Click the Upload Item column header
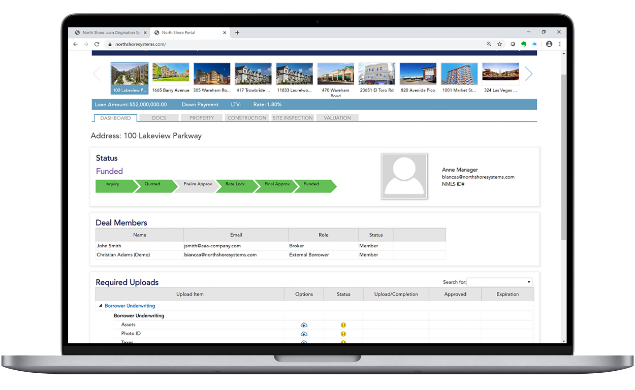The width and height of the screenshot is (635, 390). (x=190, y=294)
